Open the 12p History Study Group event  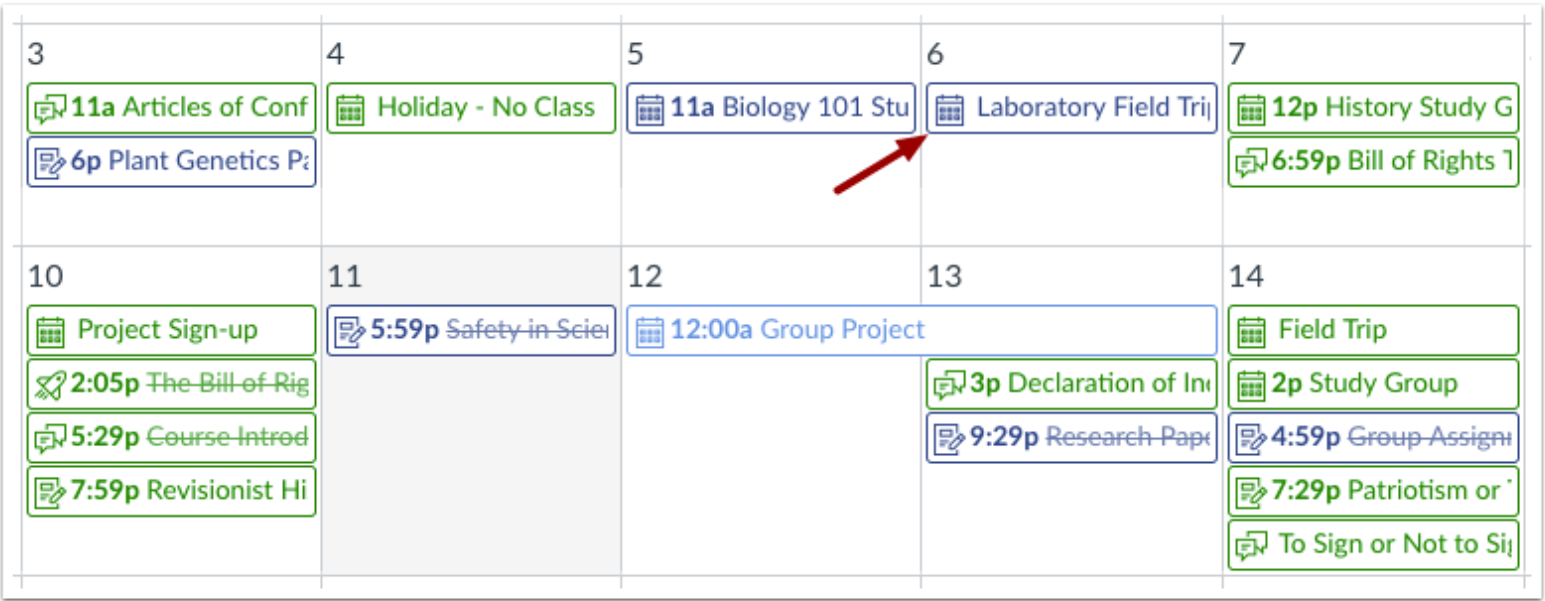[x=1373, y=108]
